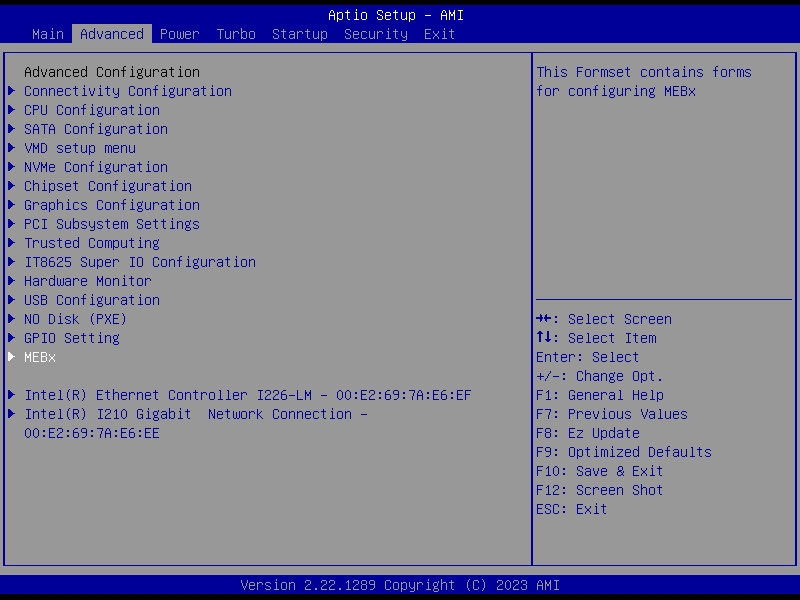Click arrow beside NVMe Configuration
This screenshot has width=800, height=600.
(x=12, y=167)
